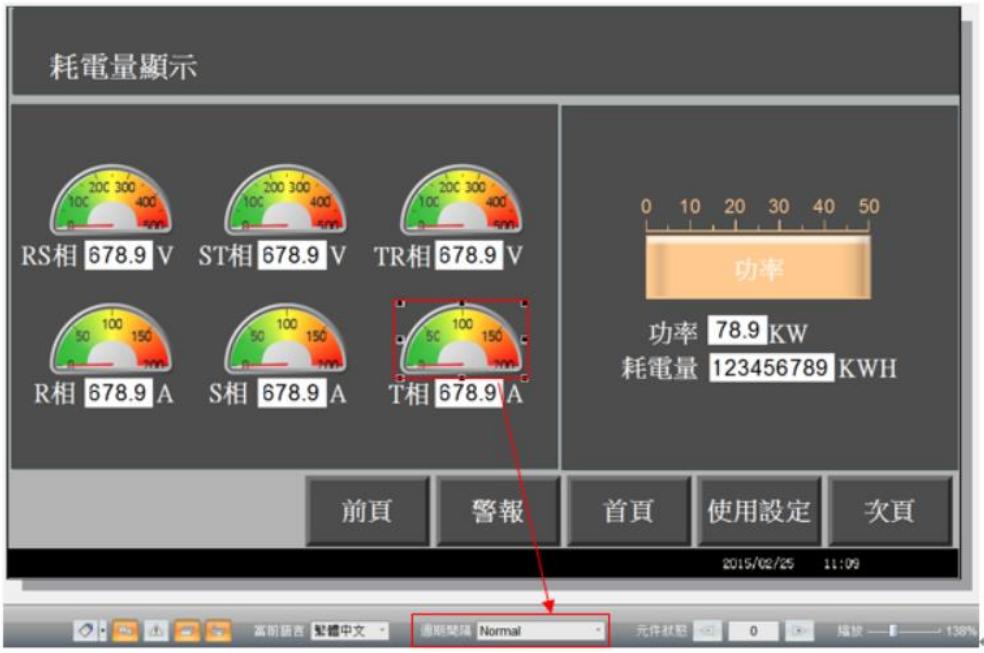
Task: Toggle the first orange highlighted toolbar icon
Action: [x=126, y=630]
